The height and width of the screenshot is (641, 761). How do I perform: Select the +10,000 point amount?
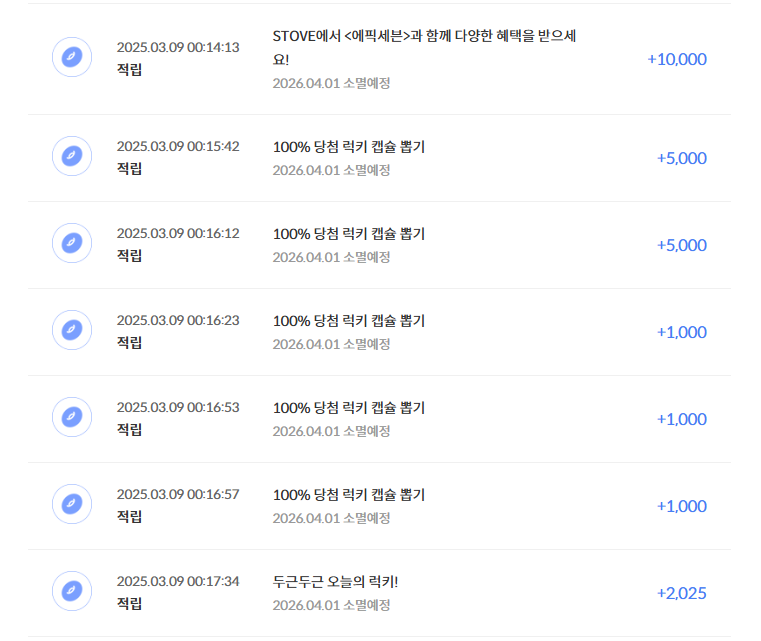tap(677, 59)
